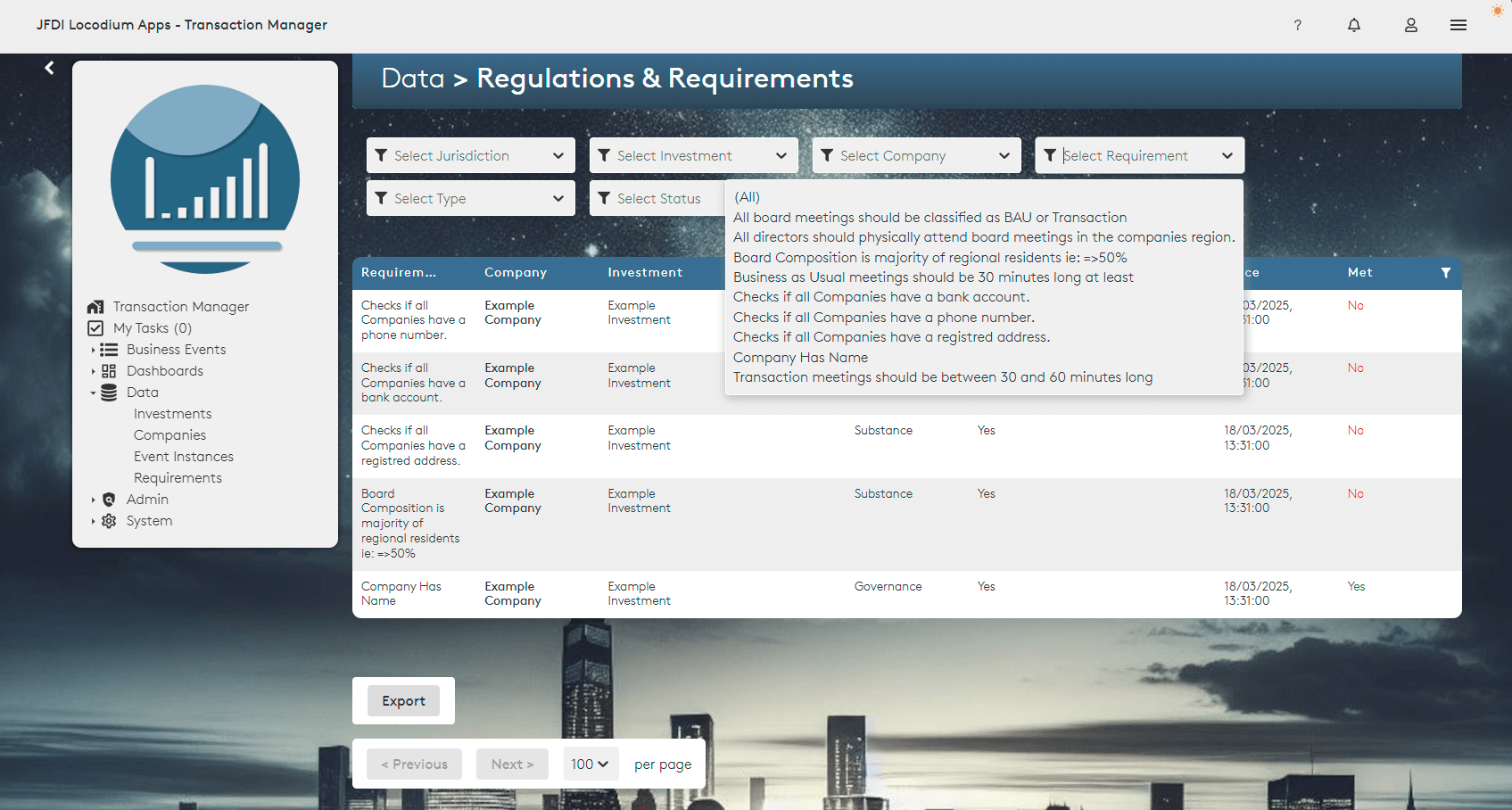Click the Data database icon in sidebar
The width and height of the screenshot is (1512, 810).
tap(109, 392)
